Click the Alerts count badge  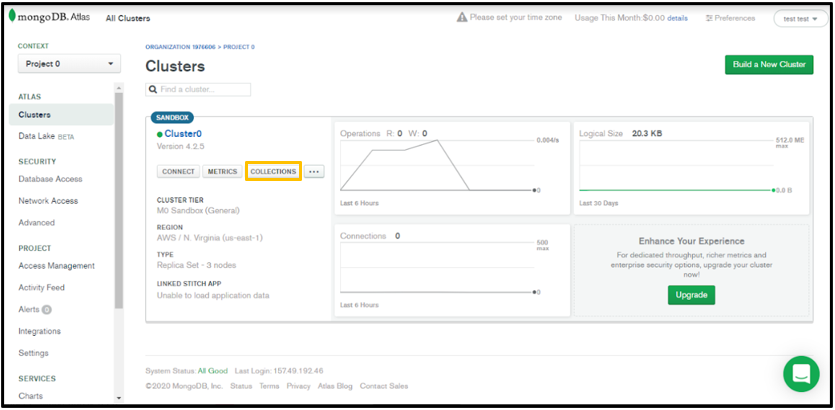pos(47,310)
